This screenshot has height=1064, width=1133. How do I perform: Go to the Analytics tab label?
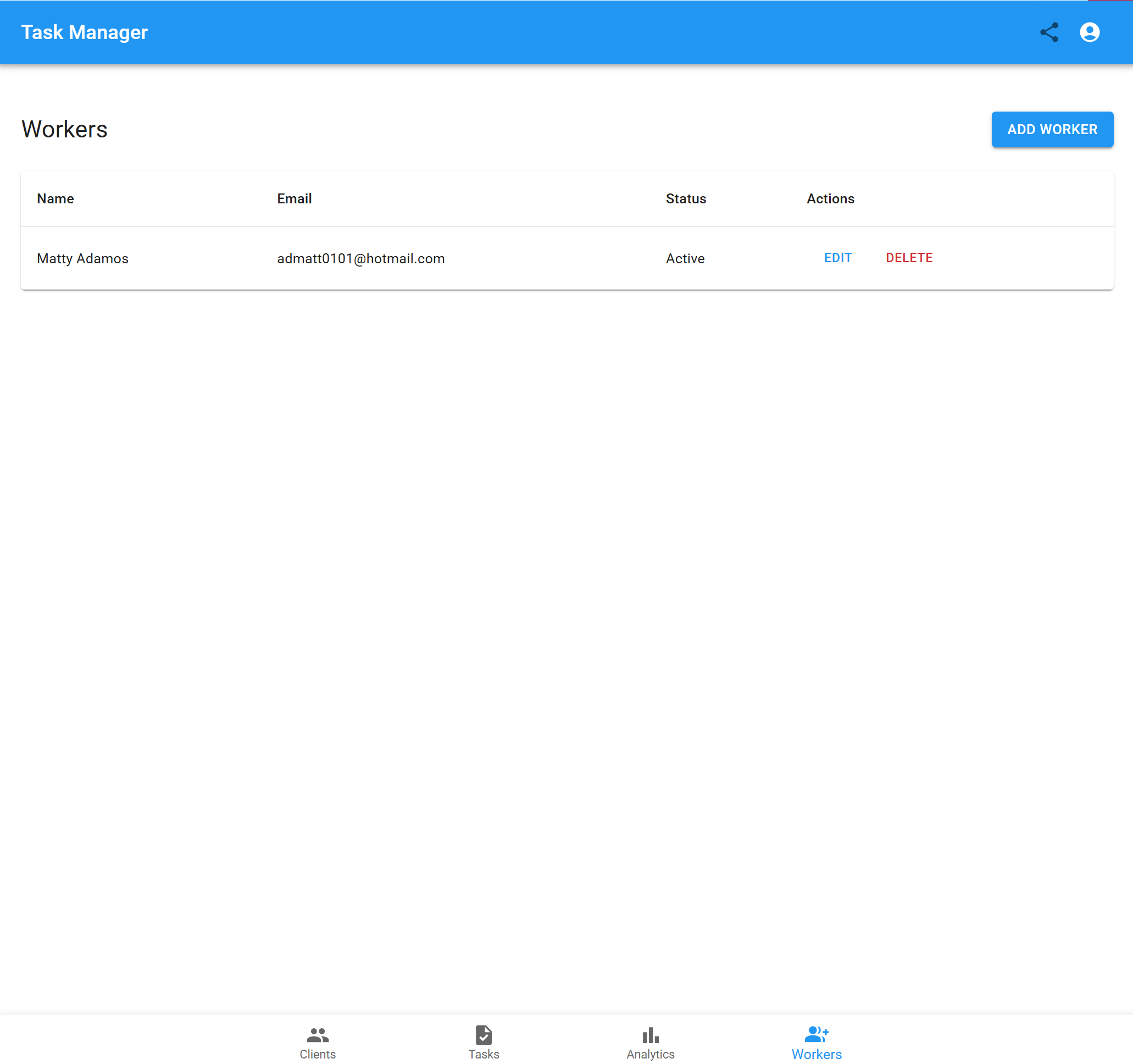click(650, 1054)
